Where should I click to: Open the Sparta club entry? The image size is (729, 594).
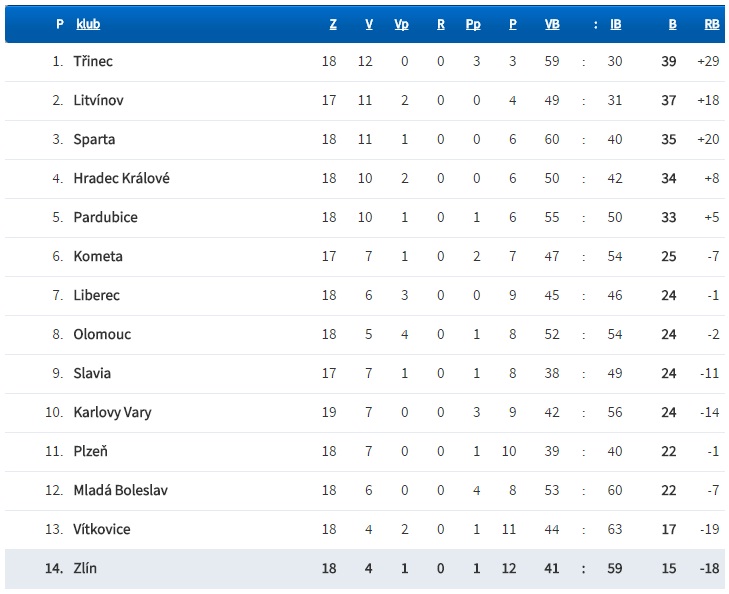(94, 139)
